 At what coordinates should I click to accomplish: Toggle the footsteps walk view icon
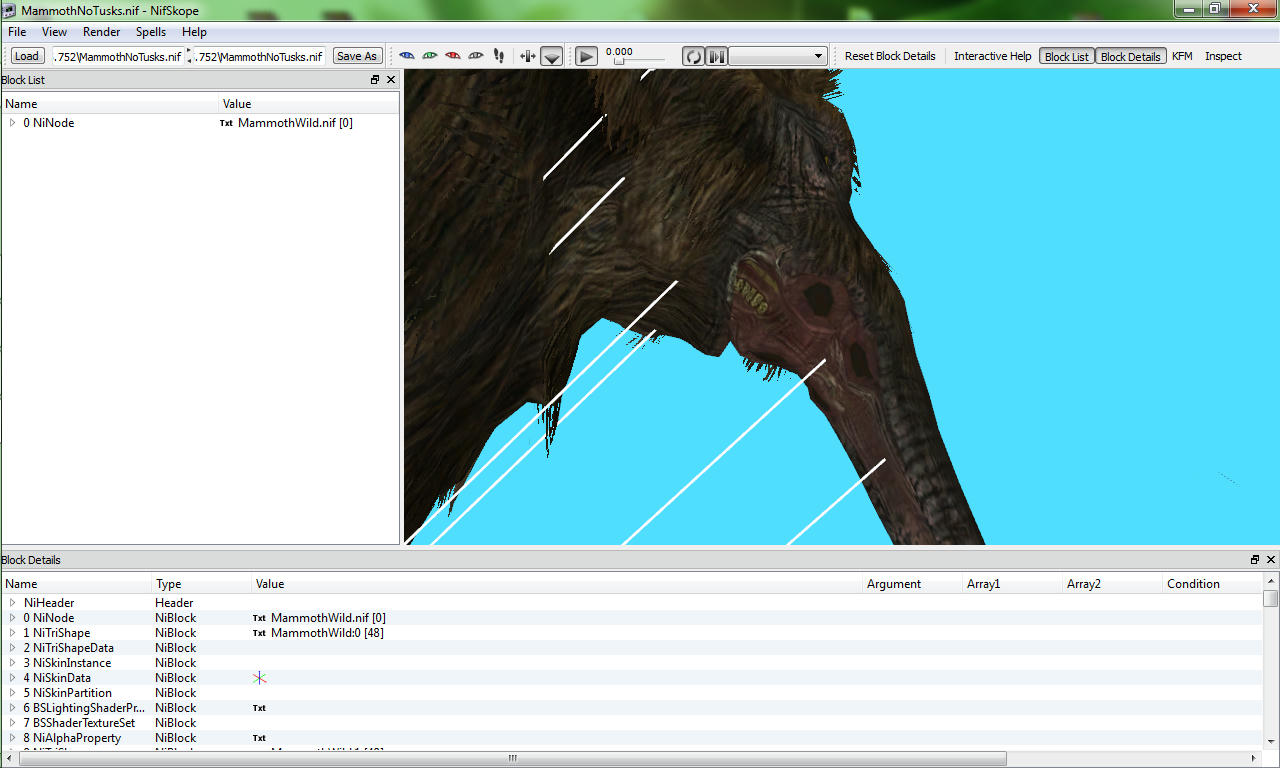(499, 56)
